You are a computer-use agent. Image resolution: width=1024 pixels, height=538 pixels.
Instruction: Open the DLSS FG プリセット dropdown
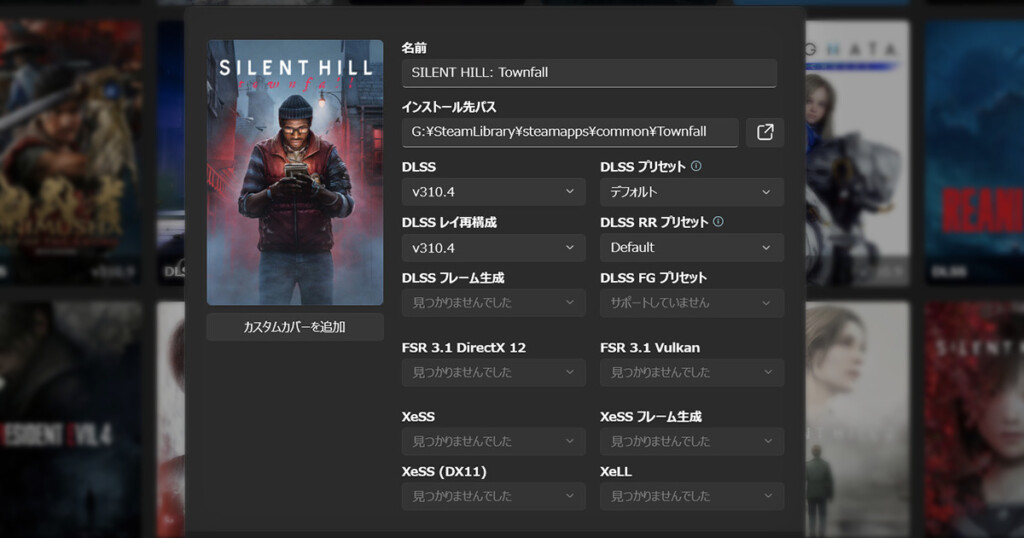tap(692, 303)
